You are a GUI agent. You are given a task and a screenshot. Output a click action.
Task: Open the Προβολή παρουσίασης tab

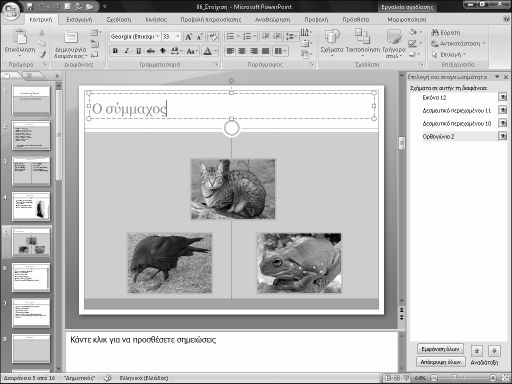tap(211, 20)
